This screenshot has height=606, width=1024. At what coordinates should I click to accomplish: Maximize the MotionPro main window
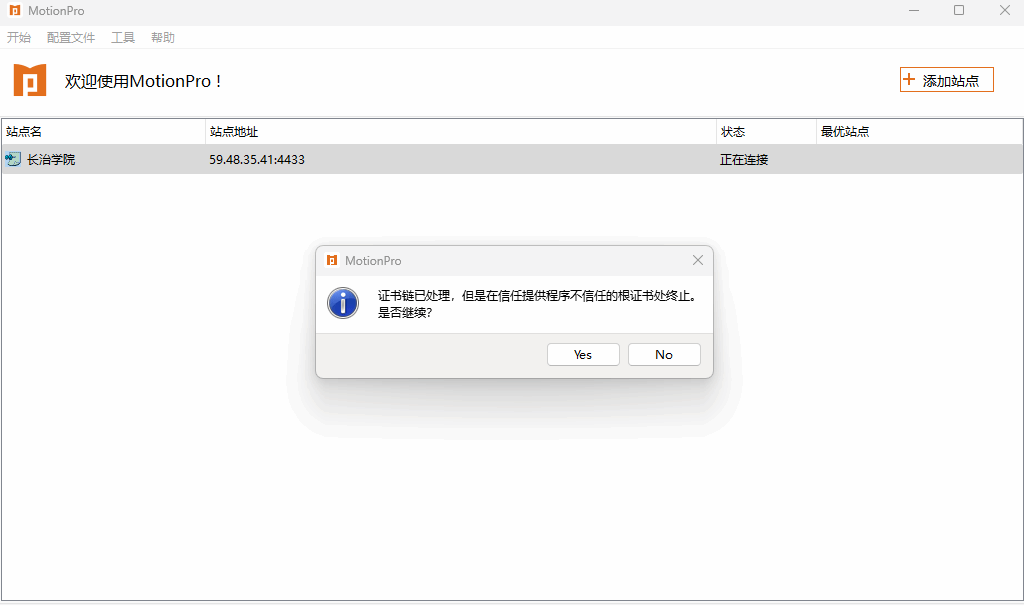[959, 11]
